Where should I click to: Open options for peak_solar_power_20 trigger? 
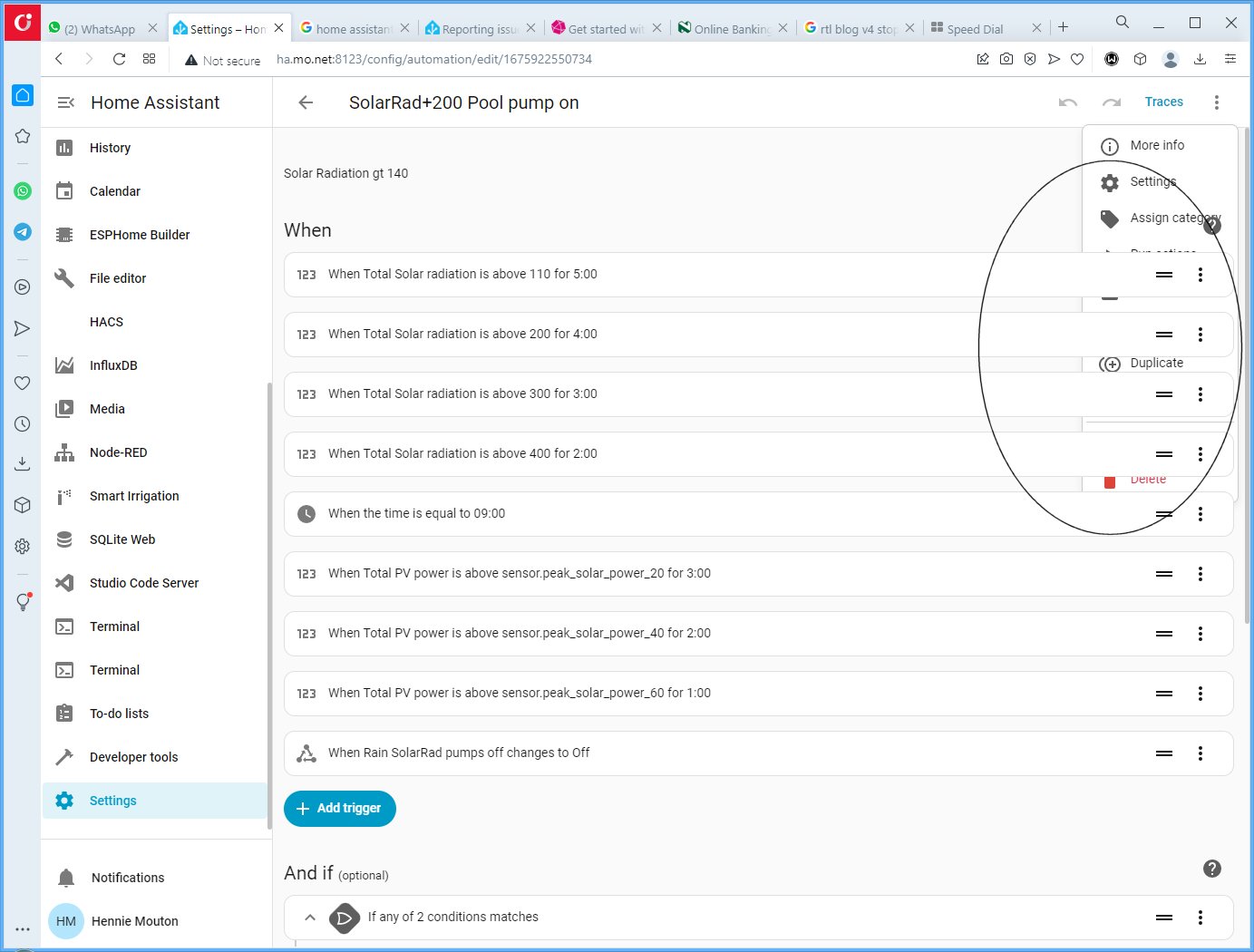[1201, 574]
